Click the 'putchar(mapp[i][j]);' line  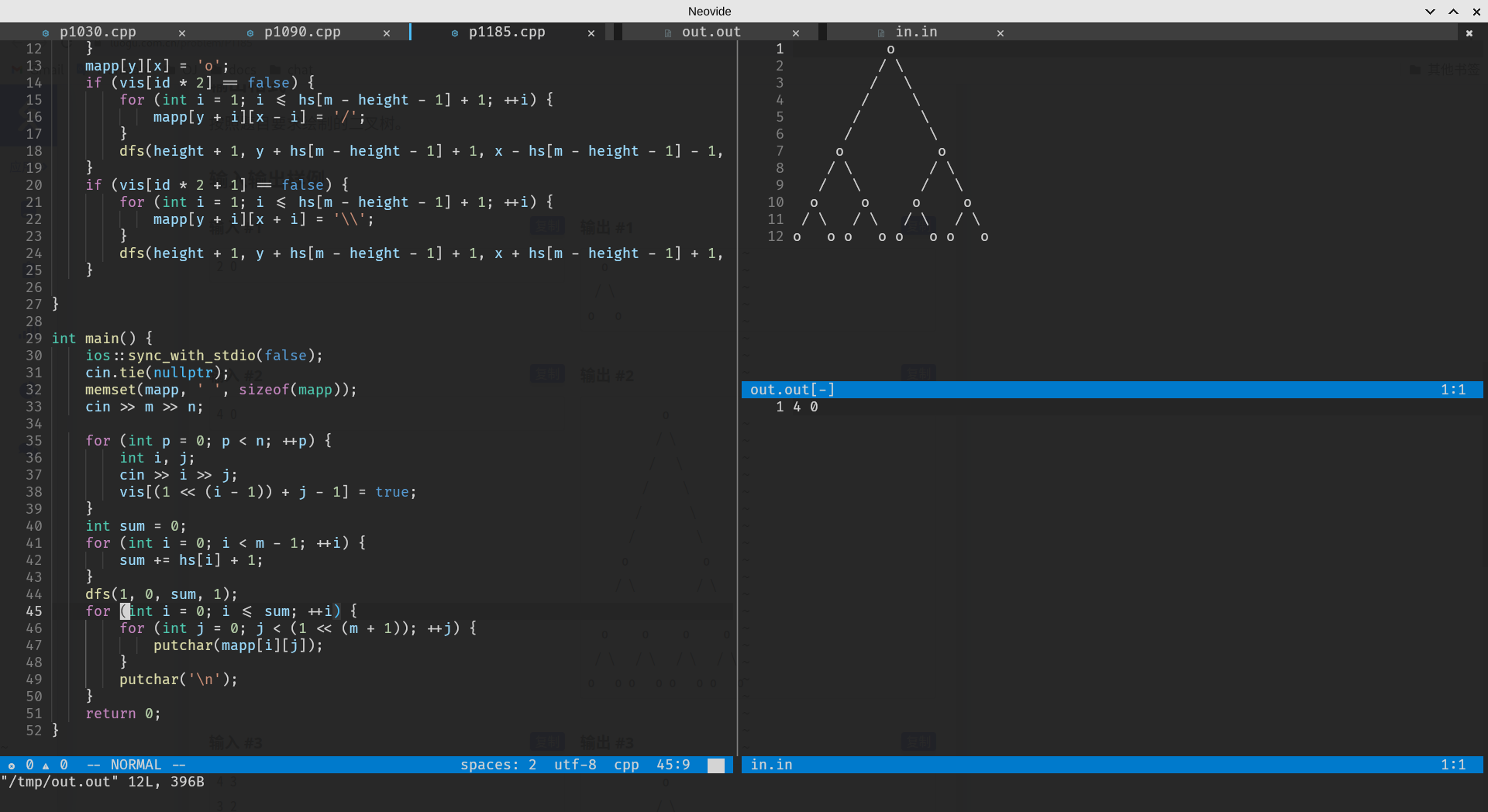(238, 645)
